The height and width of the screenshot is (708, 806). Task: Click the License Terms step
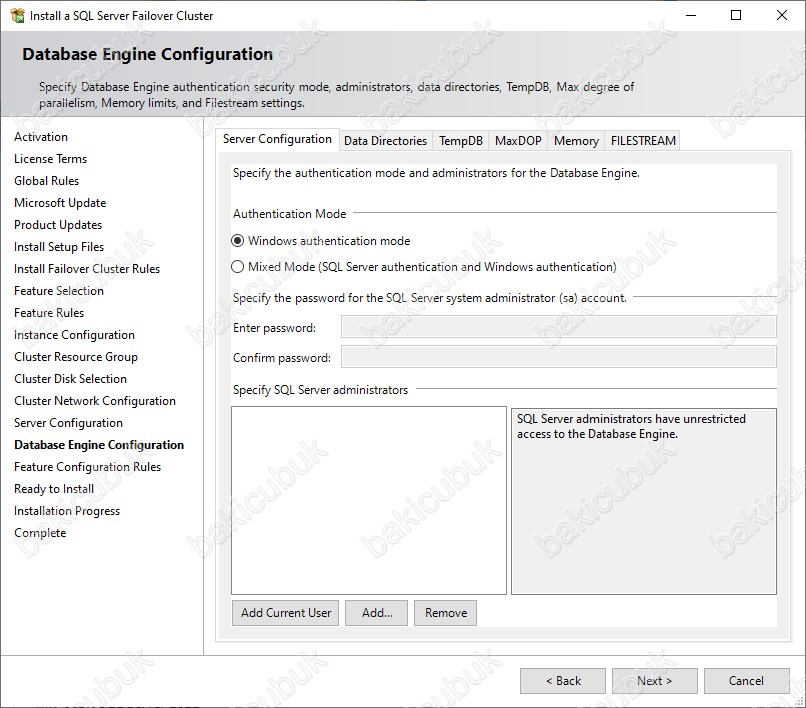pyautogui.click(x=50, y=159)
